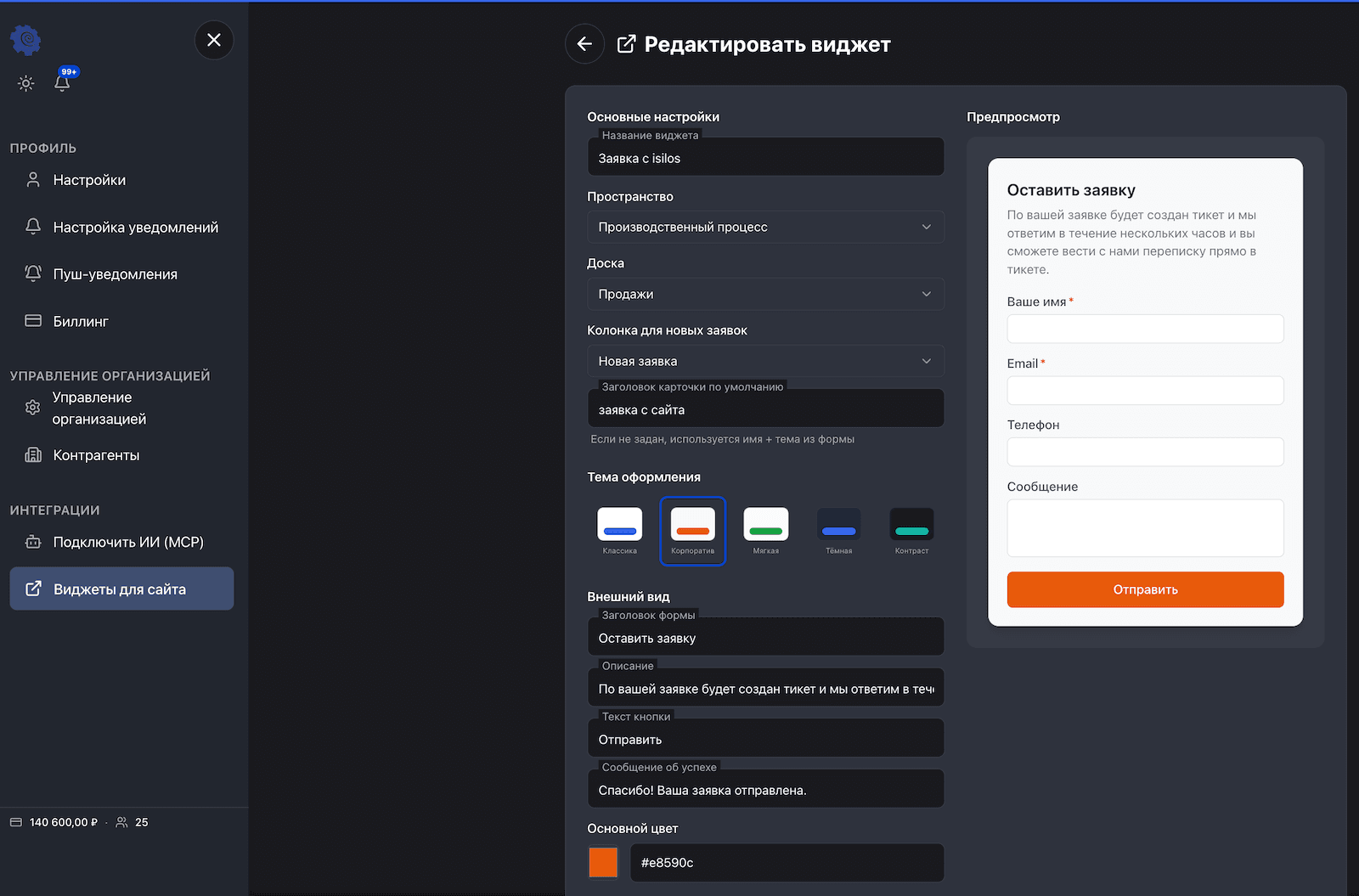Click the widget icon beside page title
1359x896 pixels.
pos(626,44)
